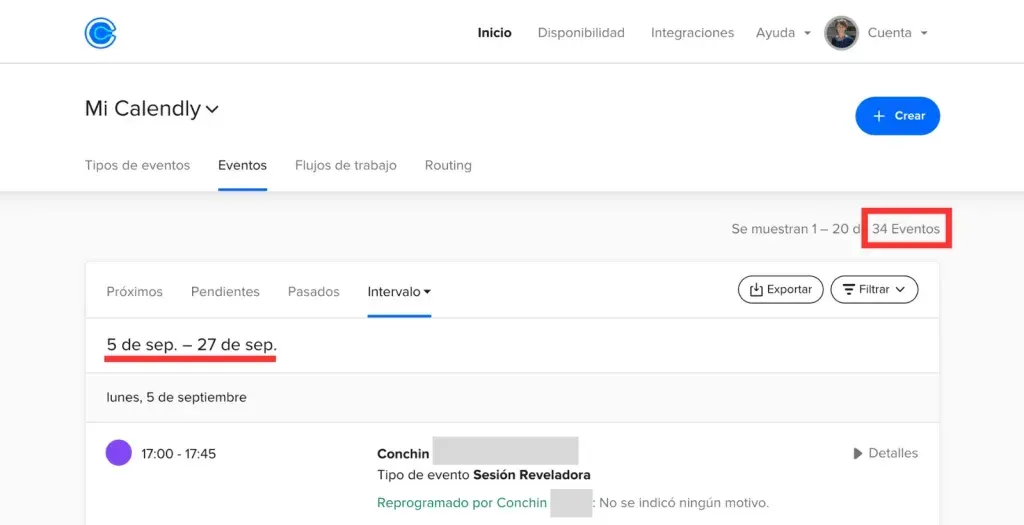This screenshot has height=525, width=1024.
Task: Open the user profile avatar
Action: 841,33
